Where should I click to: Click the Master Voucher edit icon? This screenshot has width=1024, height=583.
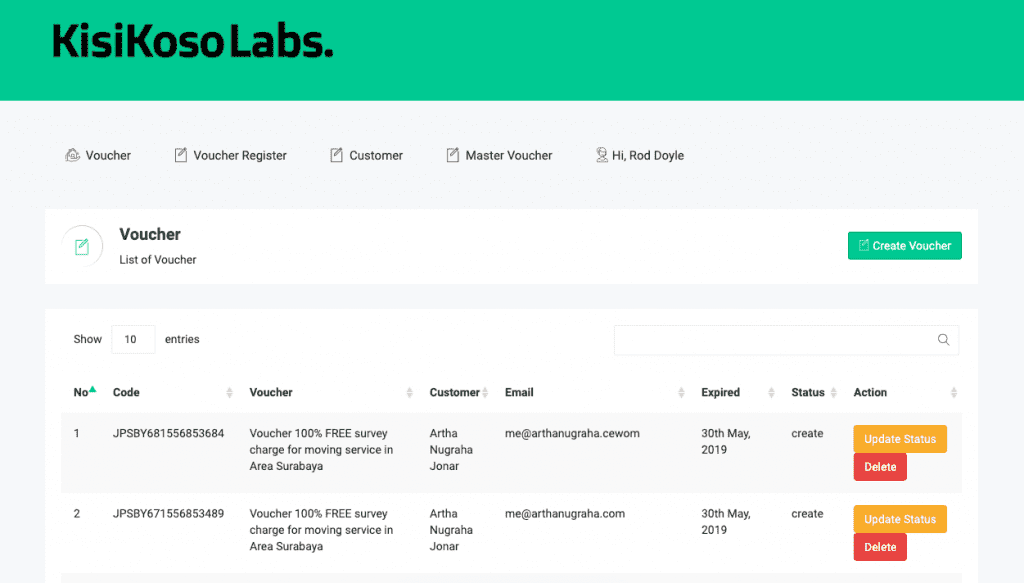point(453,155)
